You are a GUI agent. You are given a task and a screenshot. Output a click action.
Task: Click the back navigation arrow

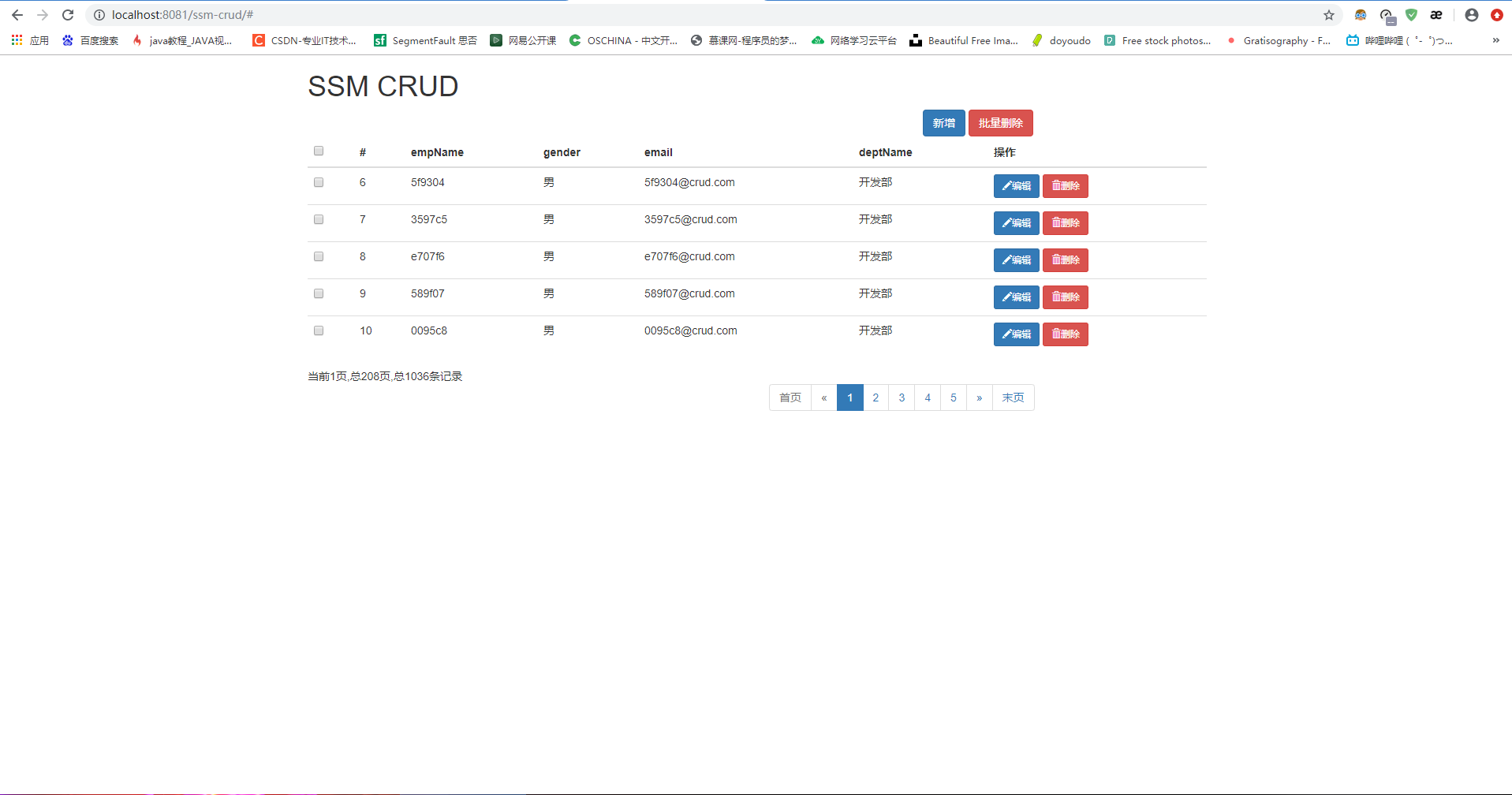pos(17,14)
